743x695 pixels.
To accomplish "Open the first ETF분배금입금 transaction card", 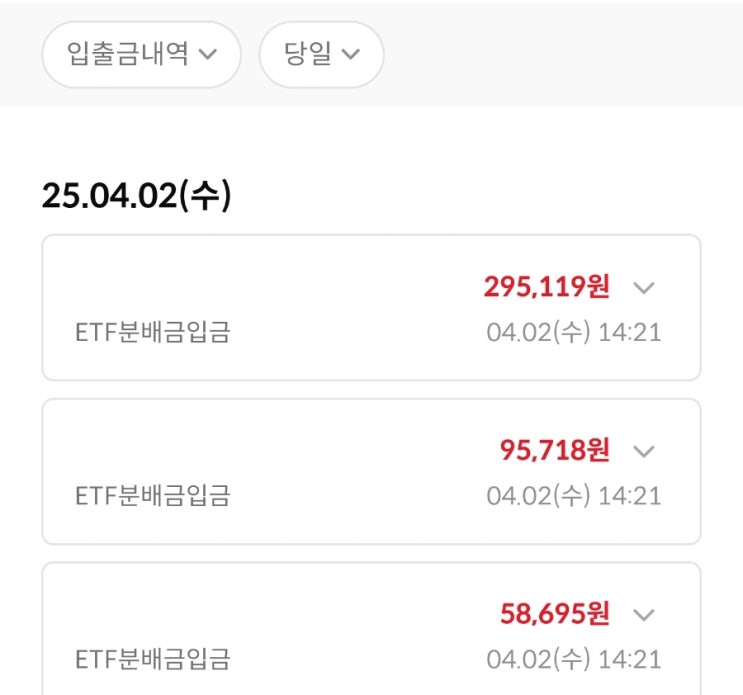I will pyautogui.click(x=371, y=307).
